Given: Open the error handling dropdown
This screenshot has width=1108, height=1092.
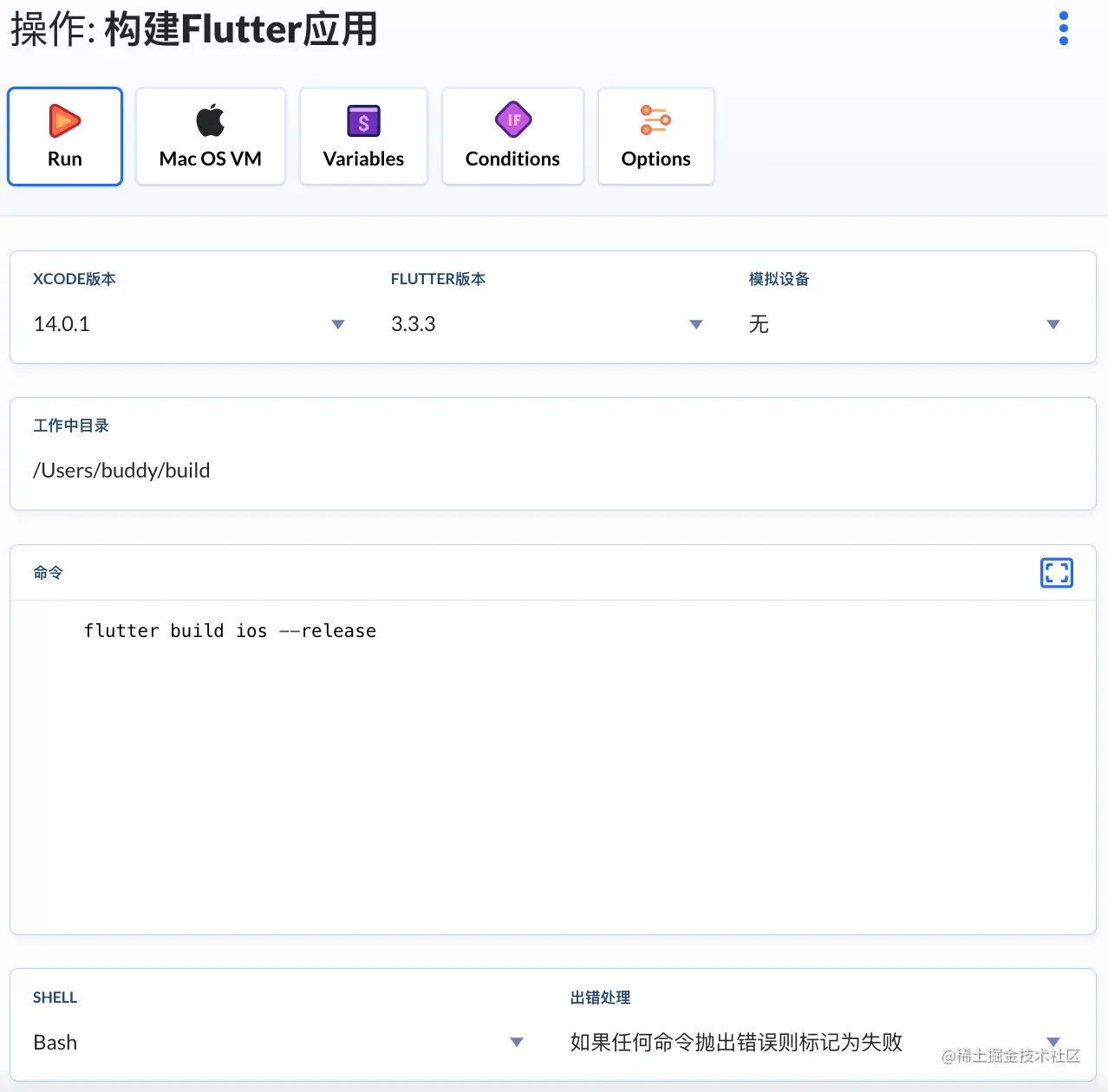Looking at the screenshot, I should point(816,1043).
